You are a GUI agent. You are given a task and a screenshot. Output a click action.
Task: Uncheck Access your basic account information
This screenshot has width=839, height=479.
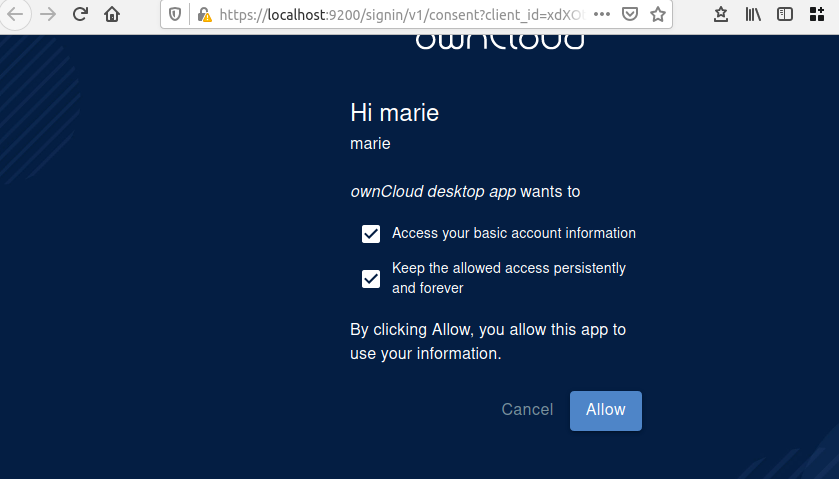click(371, 234)
